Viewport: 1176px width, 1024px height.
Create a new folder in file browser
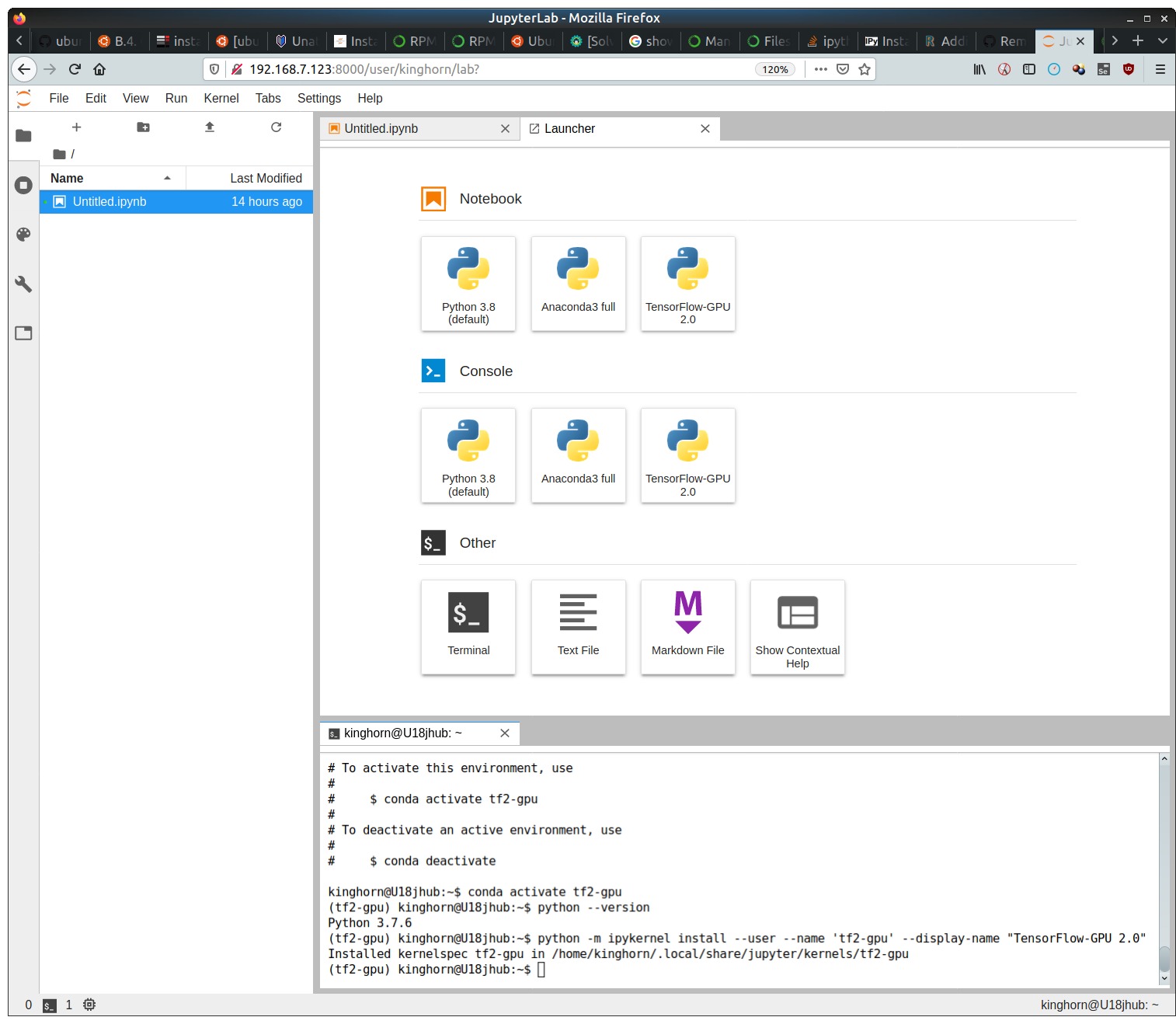[x=143, y=127]
